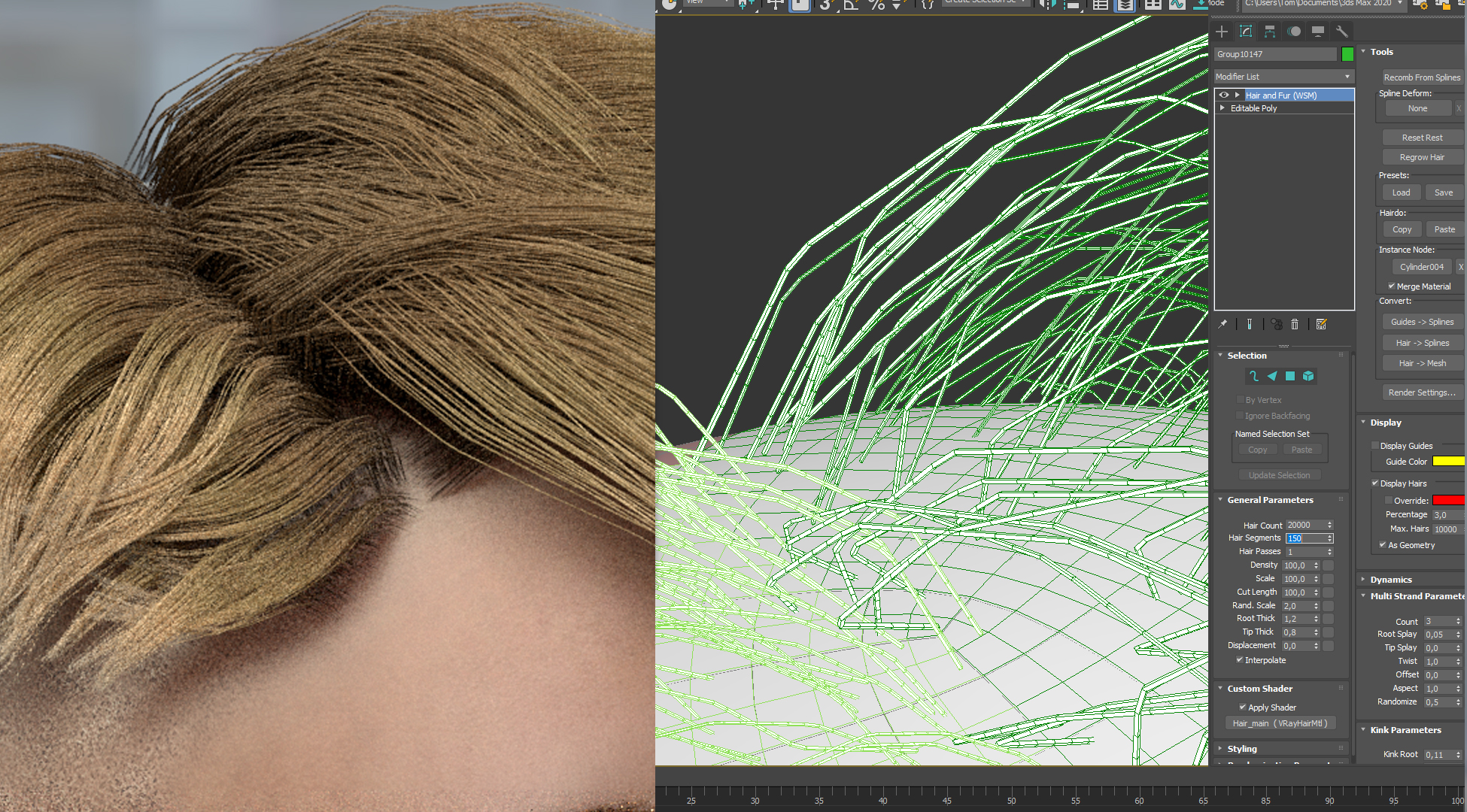Toggle the Apply Shader checkbox

(1243, 707)
